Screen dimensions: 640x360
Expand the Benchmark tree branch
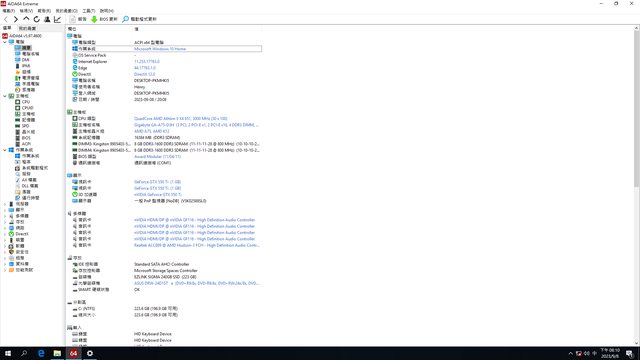(x=5, y=270)
